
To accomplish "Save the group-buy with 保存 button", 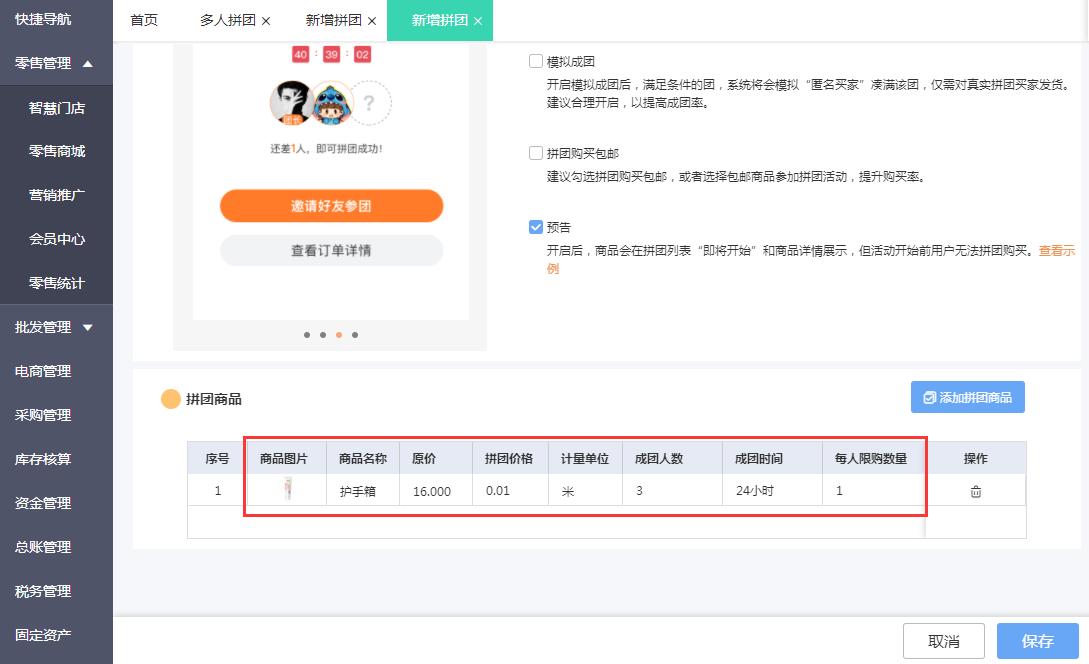I will 1037,641.
